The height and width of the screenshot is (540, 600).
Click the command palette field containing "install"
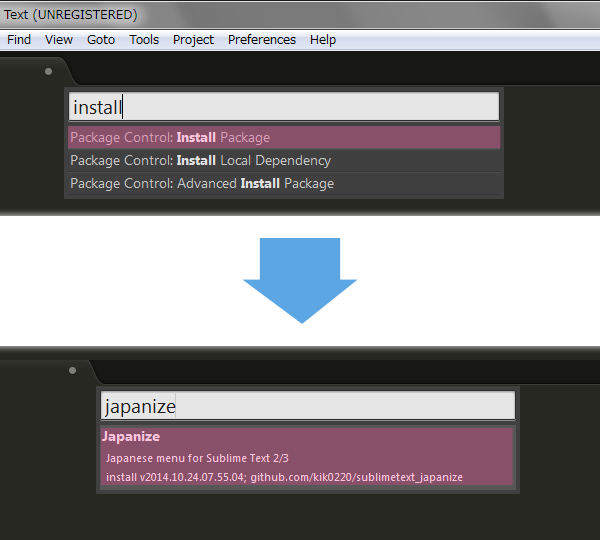[x=284, y=106]
